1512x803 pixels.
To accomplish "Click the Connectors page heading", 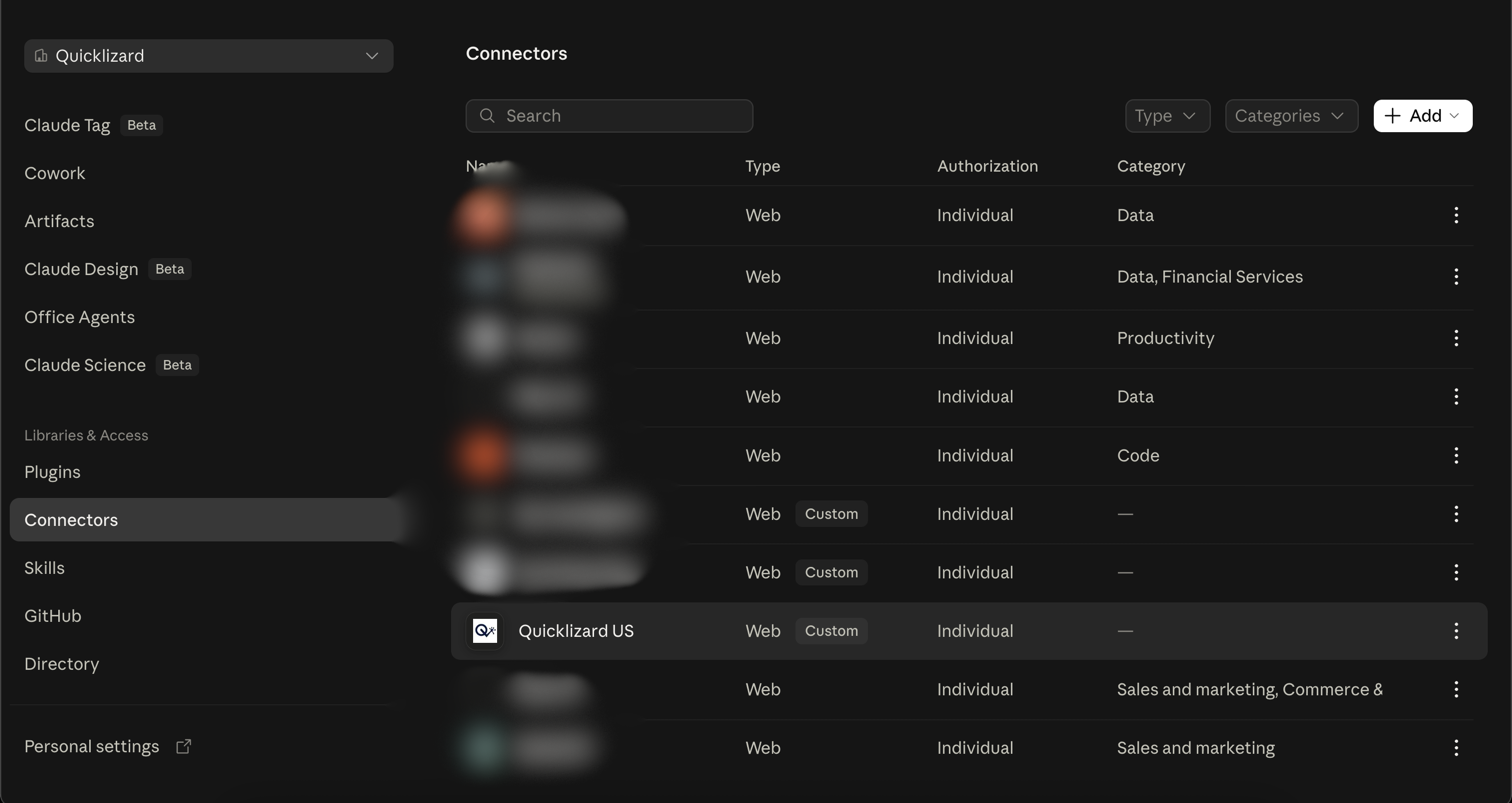I will click(516, 54).
